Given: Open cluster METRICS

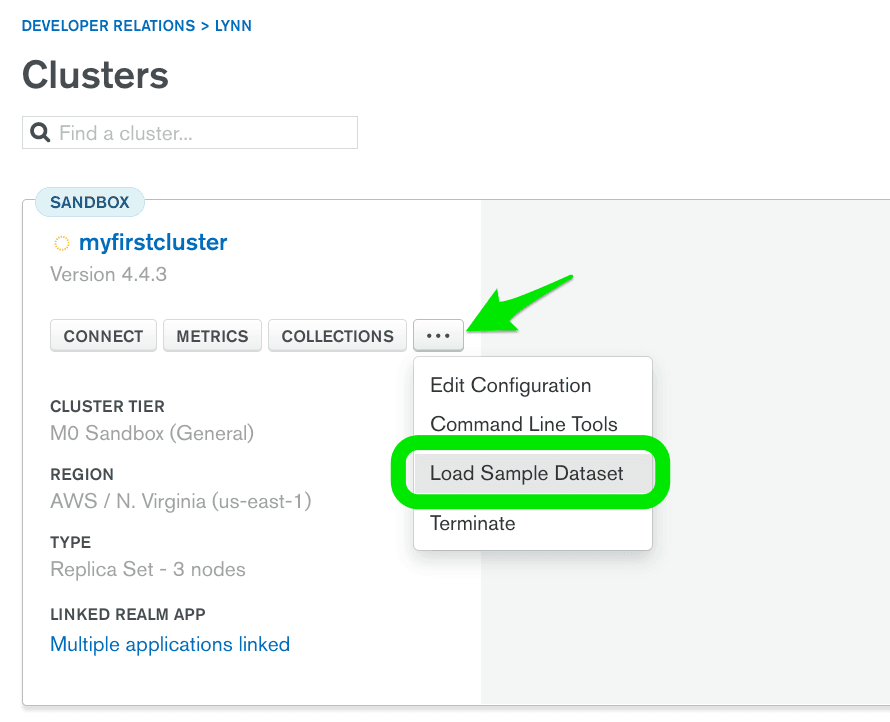Looking at the screenshot, I should 212,337.
